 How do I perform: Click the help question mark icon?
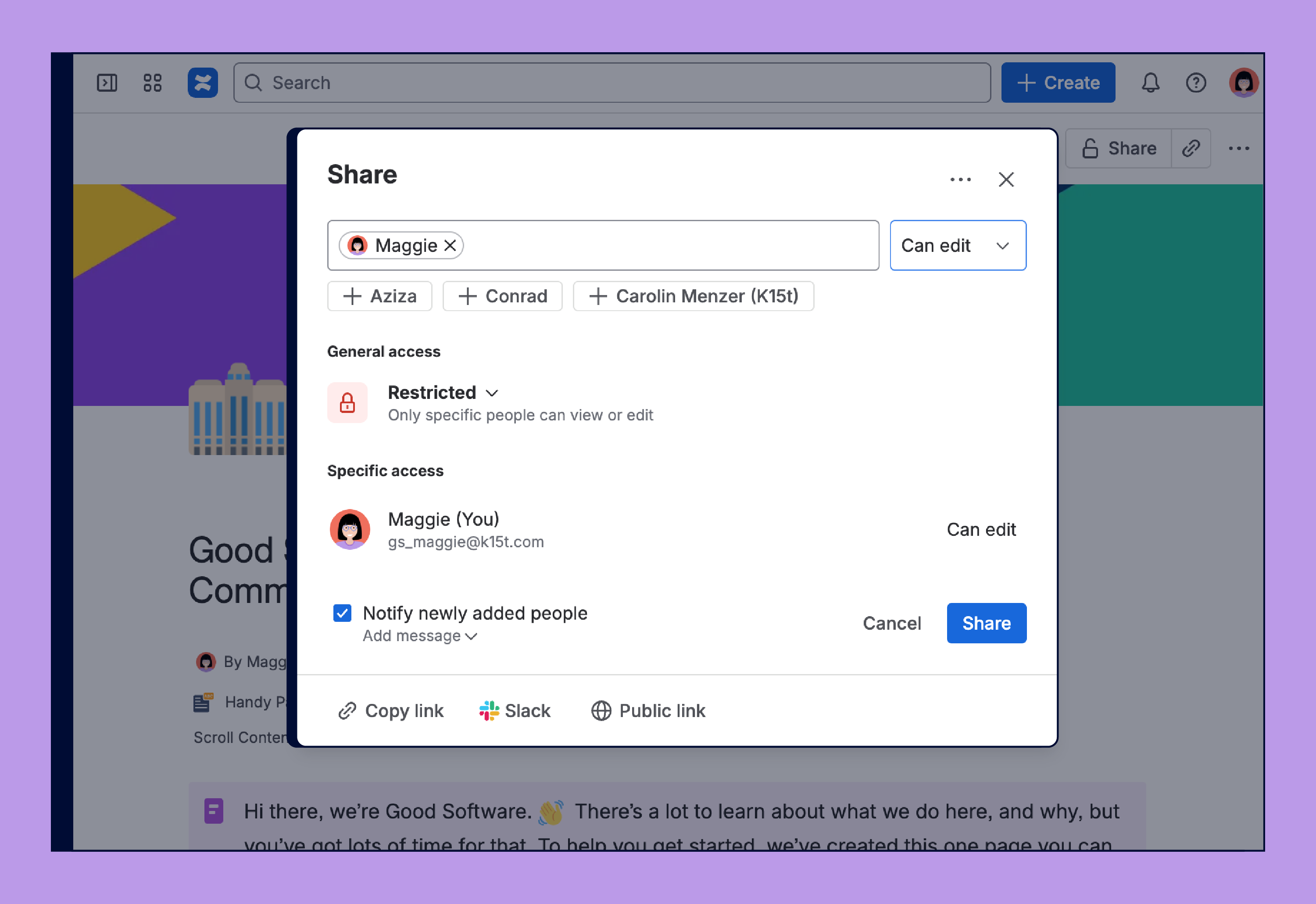(x=1197, y=83)
